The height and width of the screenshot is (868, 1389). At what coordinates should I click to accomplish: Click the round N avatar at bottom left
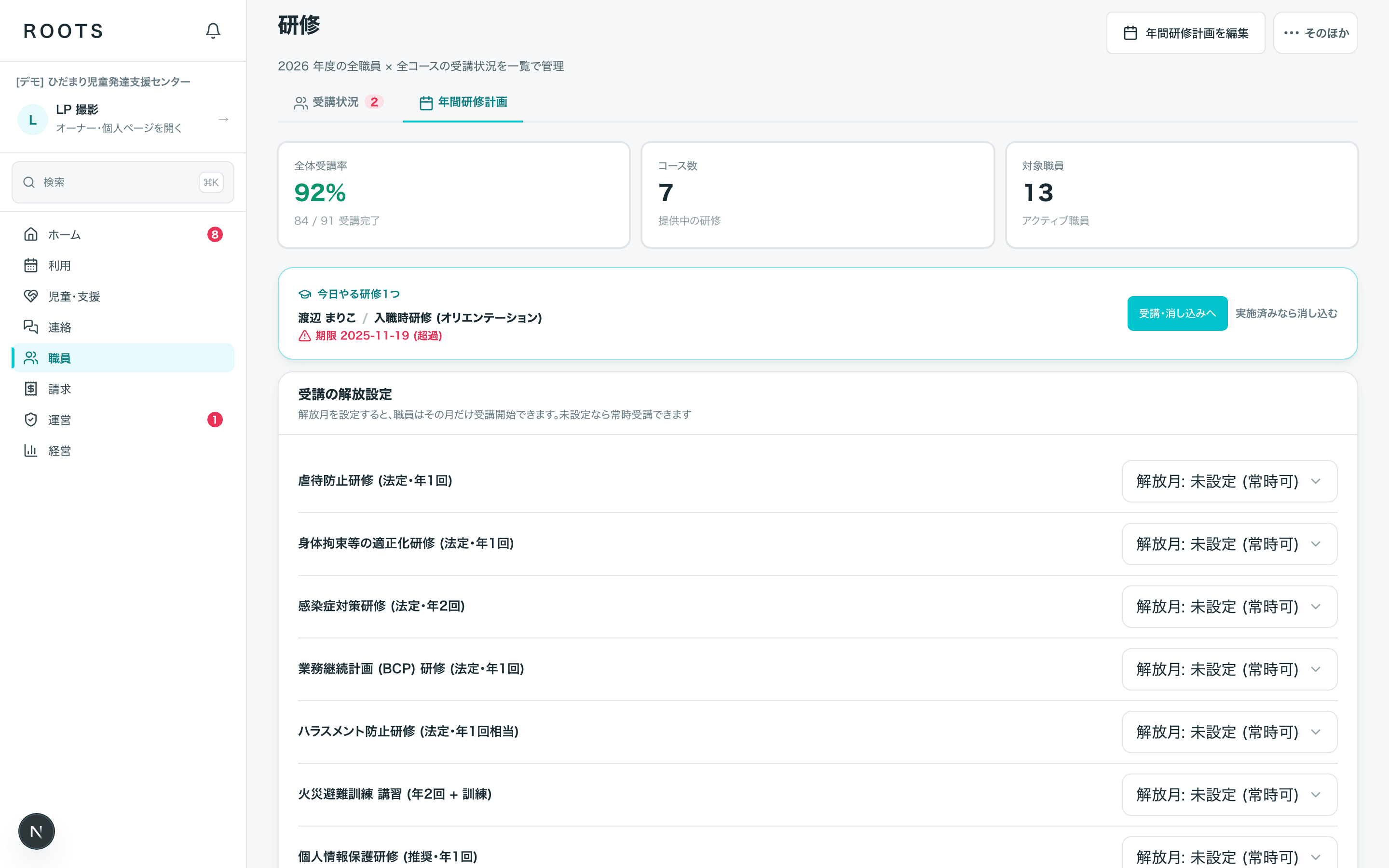(x=36, y=831)
